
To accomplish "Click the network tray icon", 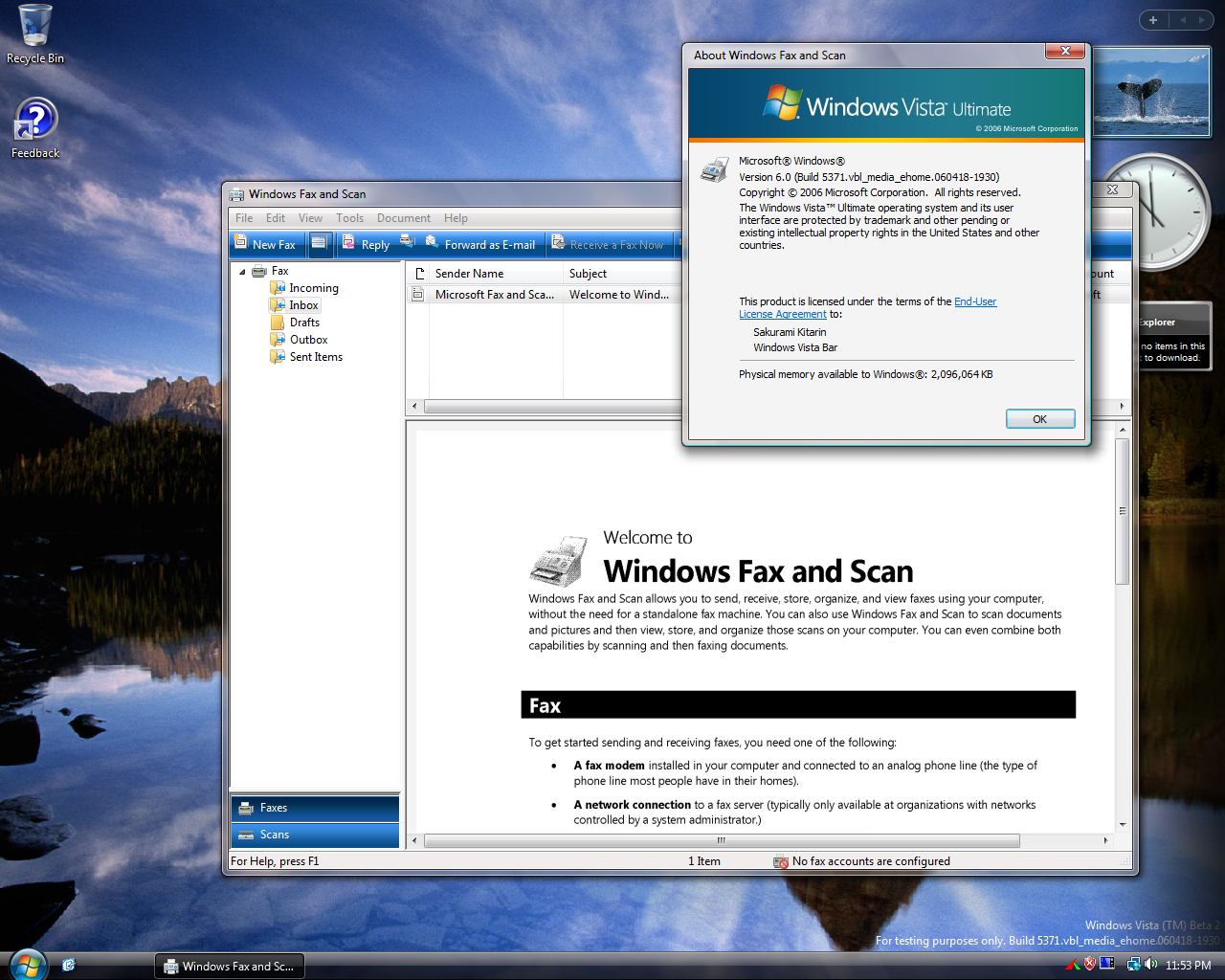I will pyautogui.click(x=1133, y=965).
